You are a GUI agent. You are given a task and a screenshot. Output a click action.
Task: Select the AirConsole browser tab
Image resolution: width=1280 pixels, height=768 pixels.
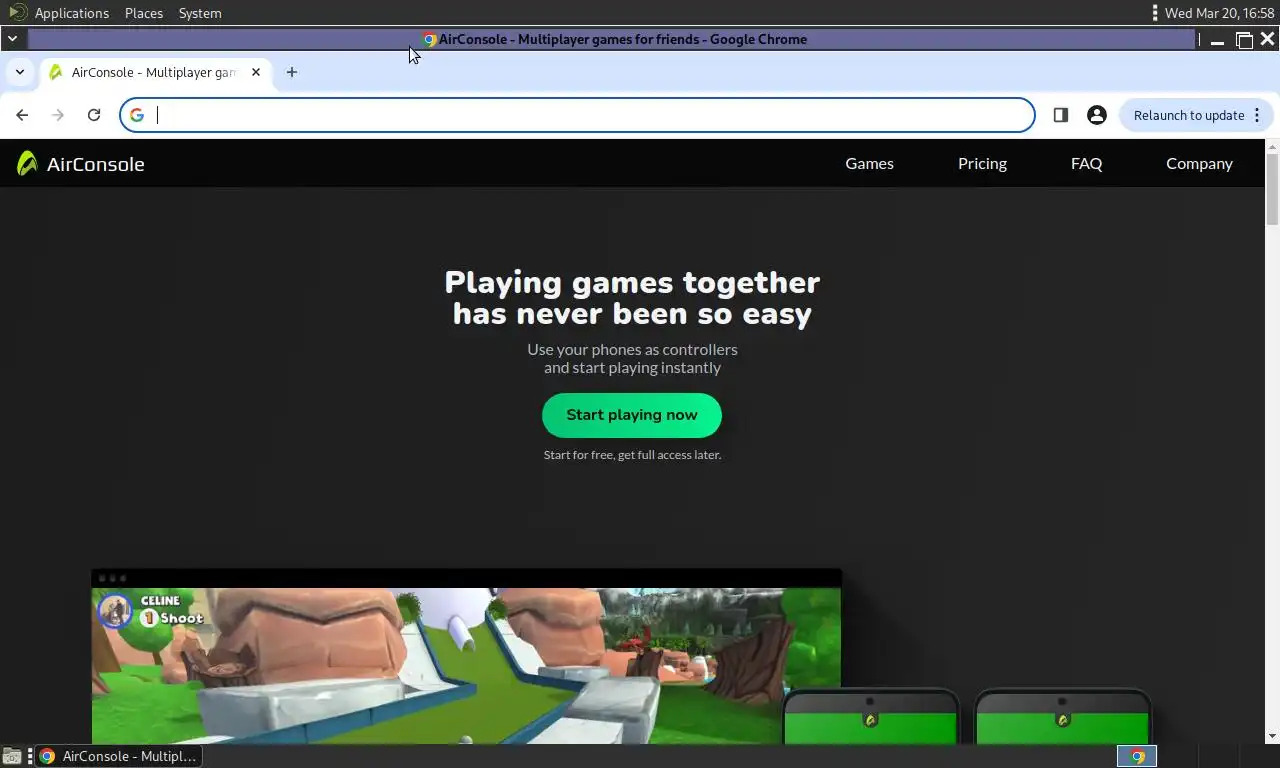(156, 72)
